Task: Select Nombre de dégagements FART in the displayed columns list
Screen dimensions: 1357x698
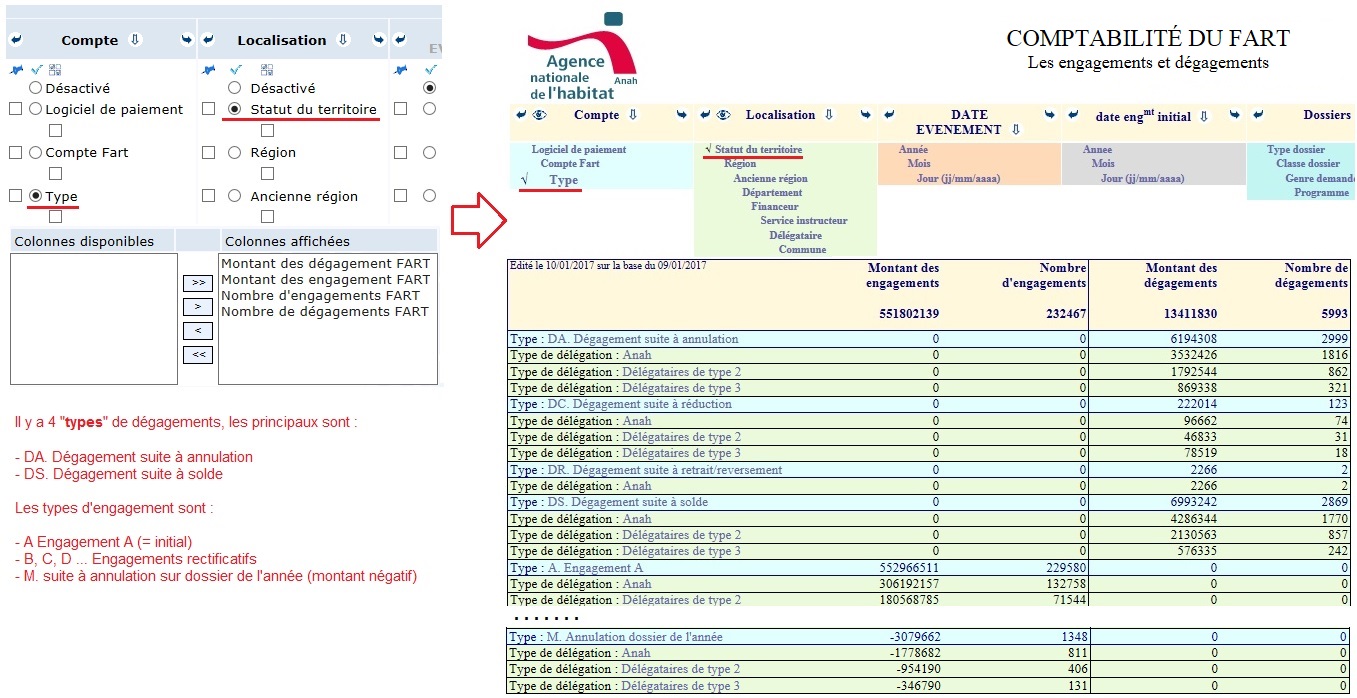Action: 324,312
